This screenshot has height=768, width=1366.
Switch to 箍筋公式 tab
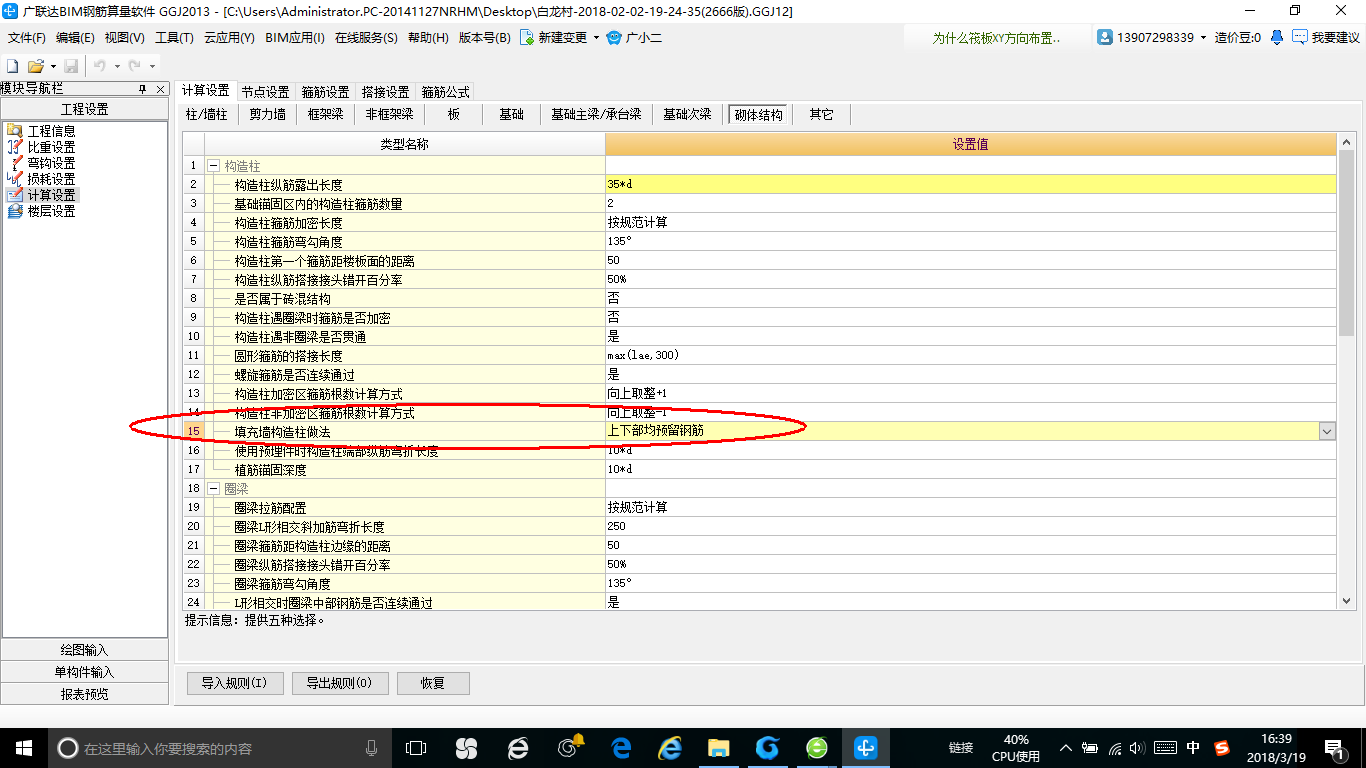pos(446,91)
